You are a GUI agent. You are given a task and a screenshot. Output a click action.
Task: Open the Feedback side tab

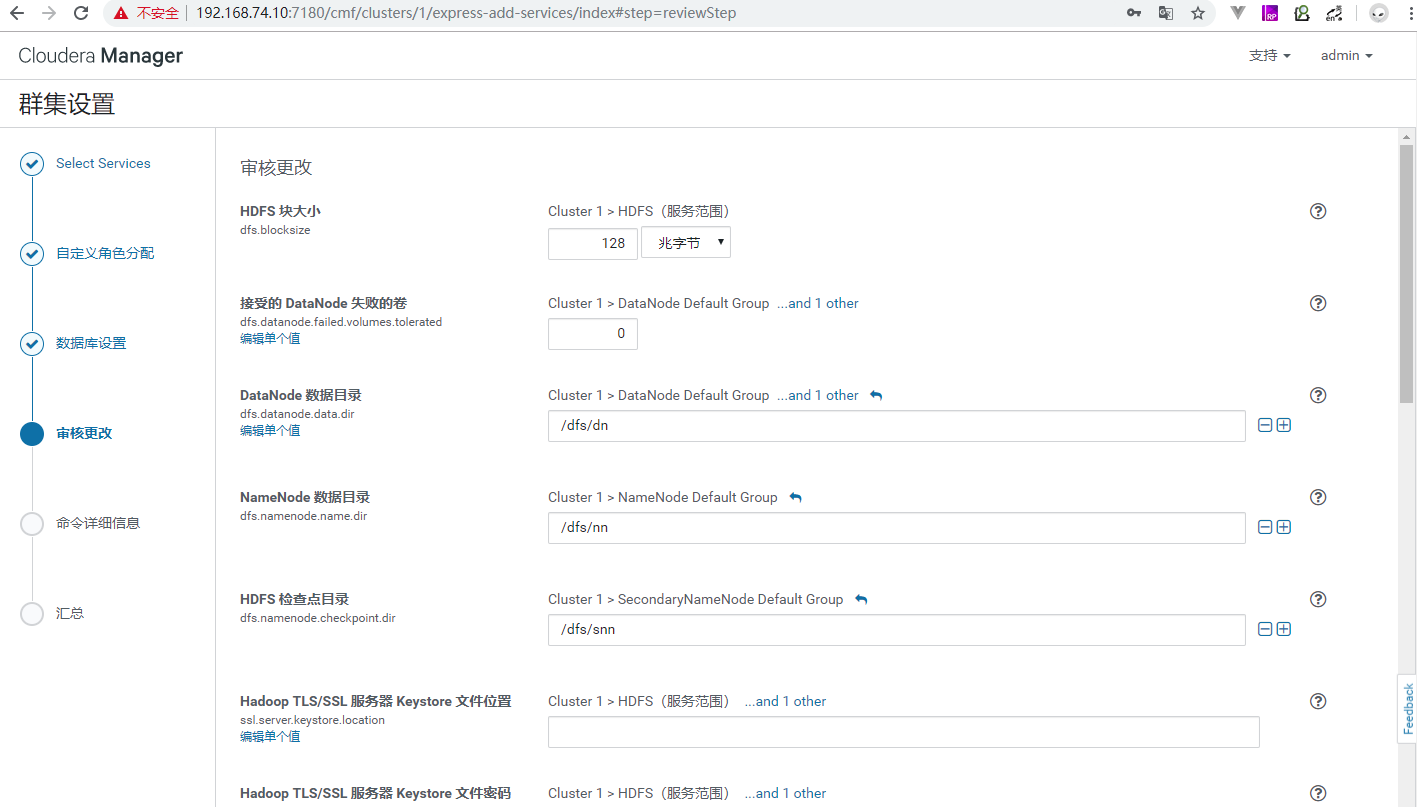click(1408, 709)
